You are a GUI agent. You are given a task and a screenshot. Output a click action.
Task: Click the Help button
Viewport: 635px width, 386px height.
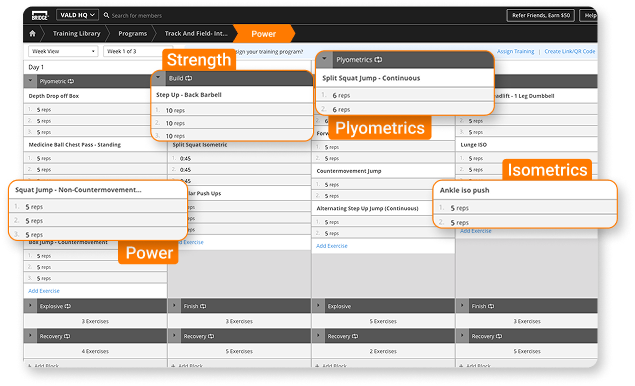tap(590, 15)
